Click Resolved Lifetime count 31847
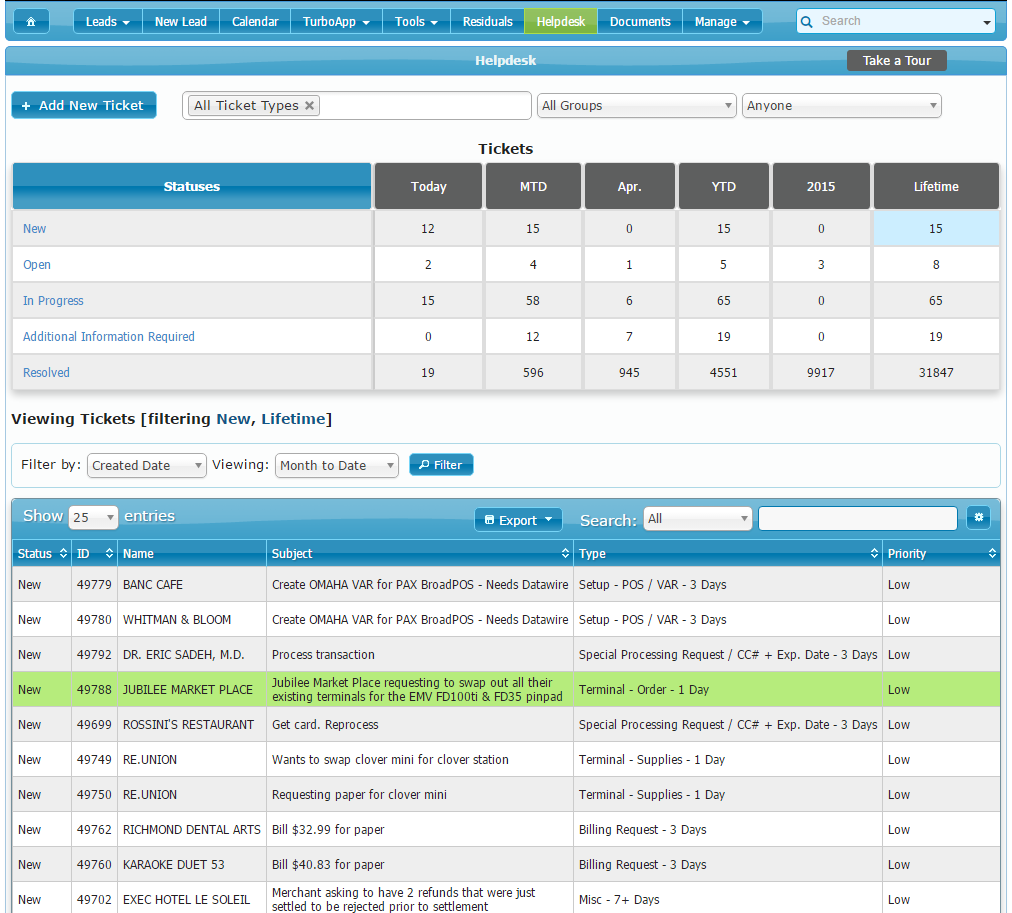The height and width of the screenshot is (913, 1012). coord(936,372)
